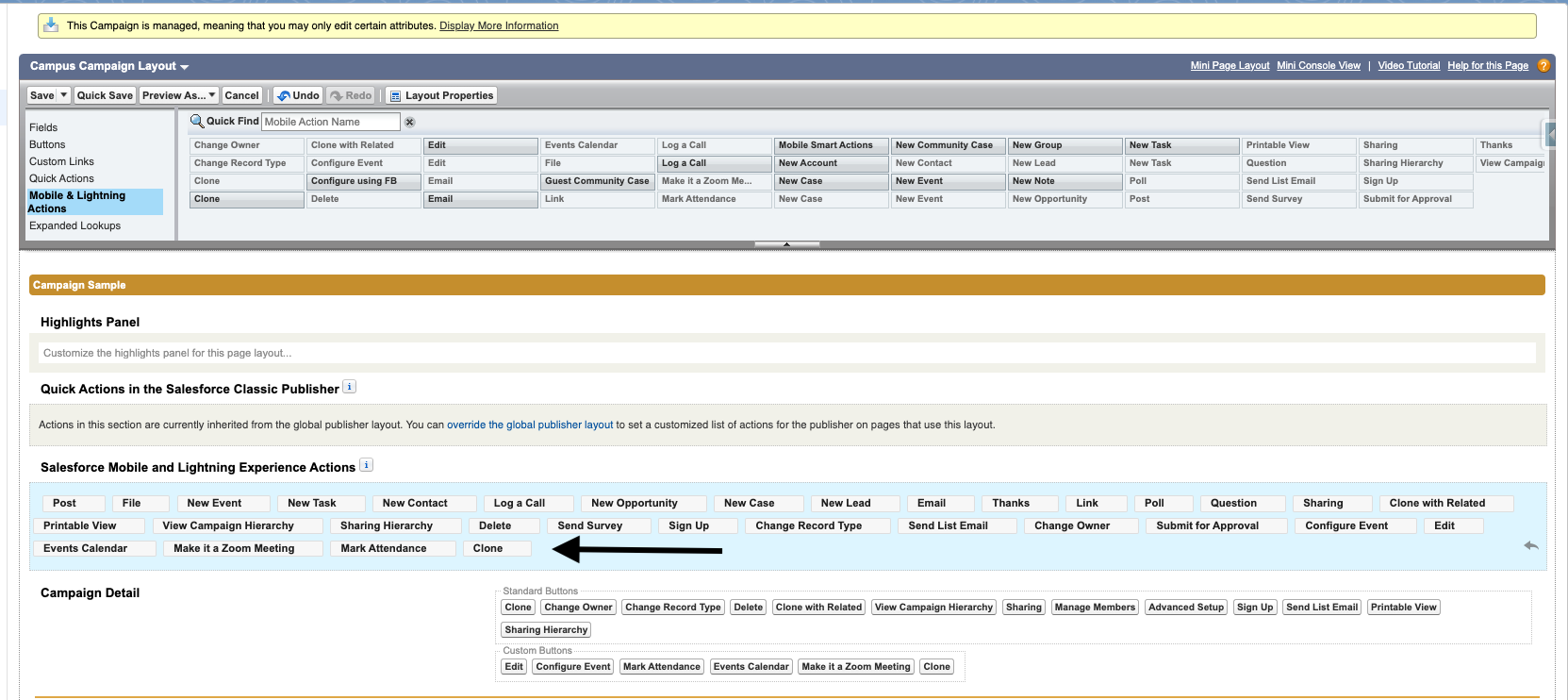The width and height of the screenshot is (1568, 700).
Task: Click override the global publisher layout link
Action: (x=529, y=425)
